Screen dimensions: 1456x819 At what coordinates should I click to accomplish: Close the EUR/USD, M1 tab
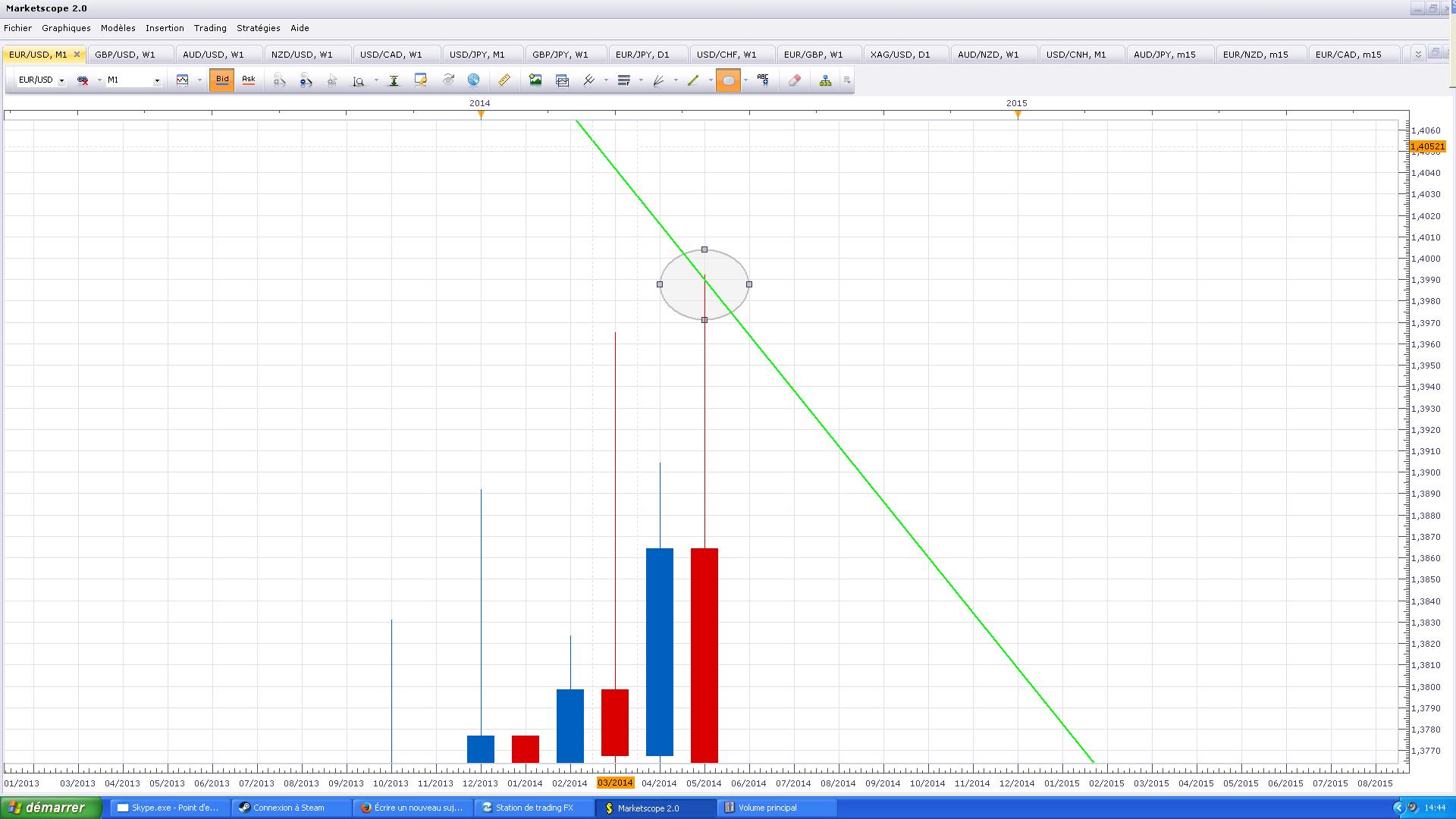[77, 55]
